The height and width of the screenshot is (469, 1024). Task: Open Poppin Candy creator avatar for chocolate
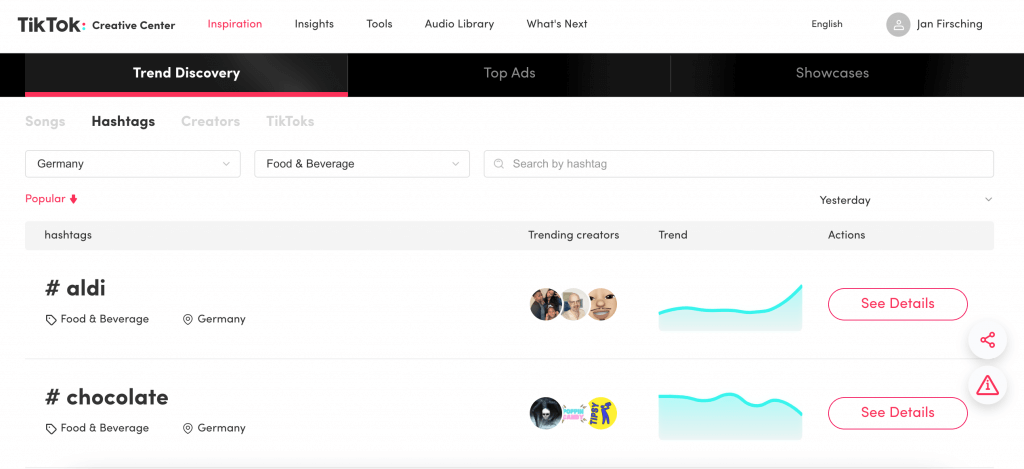[x=573, y=413]
